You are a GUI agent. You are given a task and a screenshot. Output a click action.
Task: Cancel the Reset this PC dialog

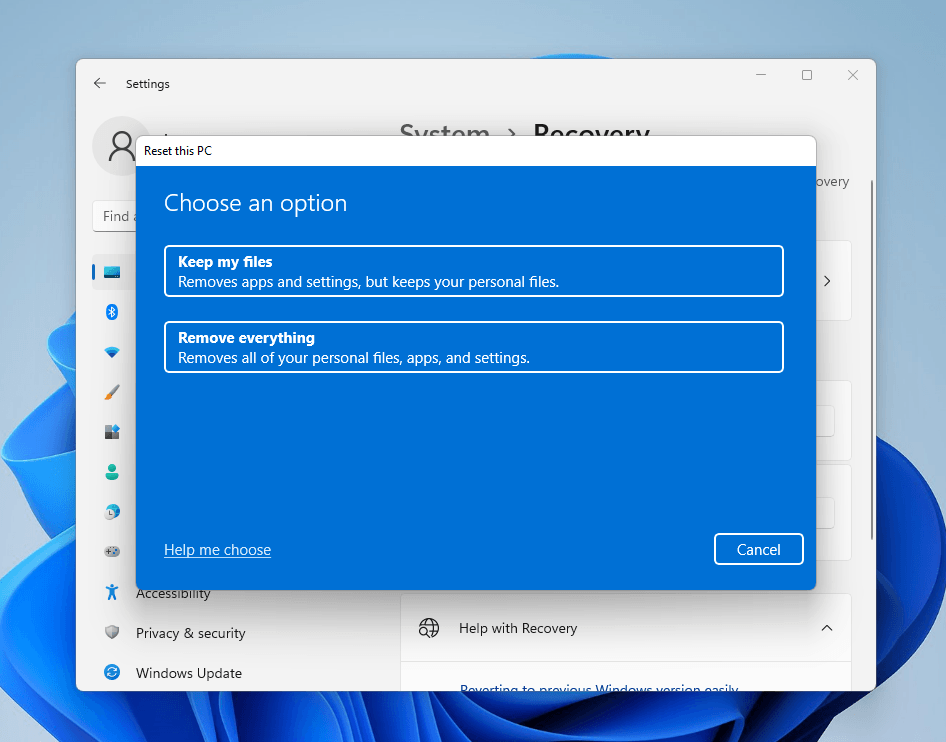click(758, 549)
